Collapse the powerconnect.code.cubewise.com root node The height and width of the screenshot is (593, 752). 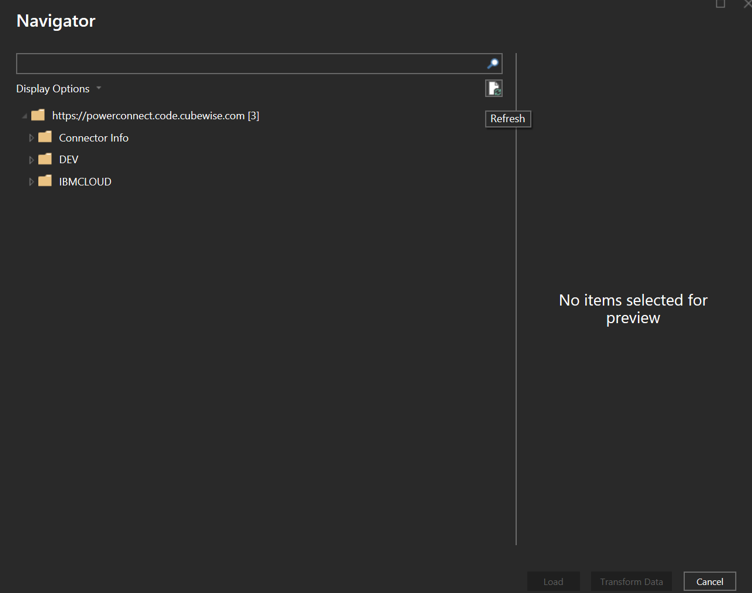coord(24,116)
